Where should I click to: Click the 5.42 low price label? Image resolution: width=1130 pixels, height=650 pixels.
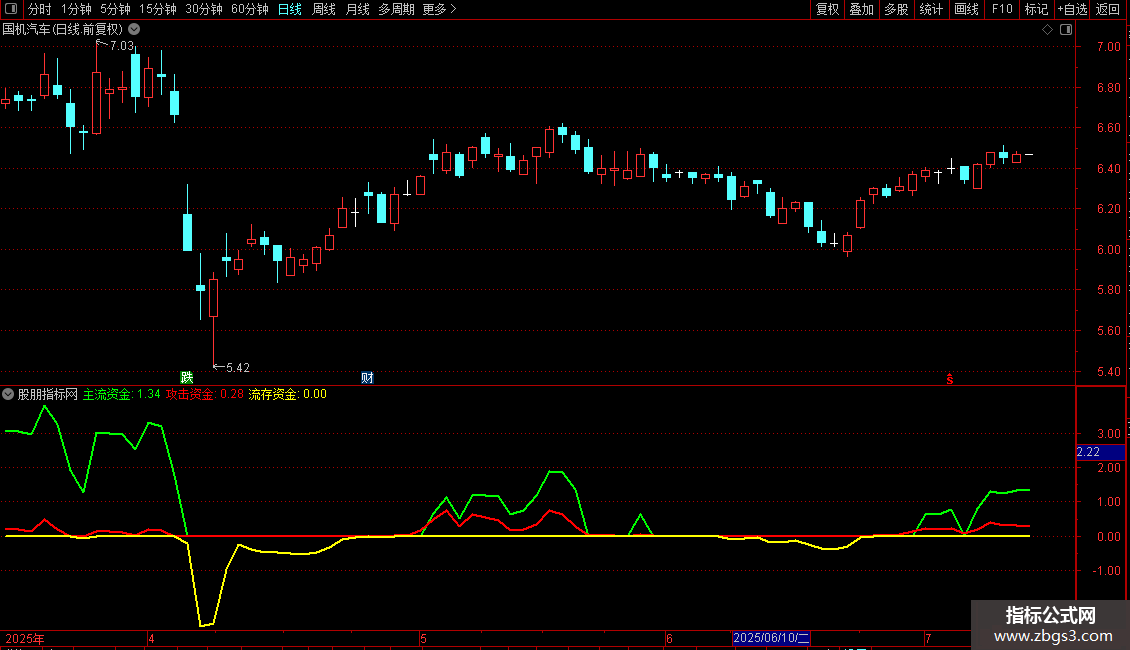tap(238, 368)
